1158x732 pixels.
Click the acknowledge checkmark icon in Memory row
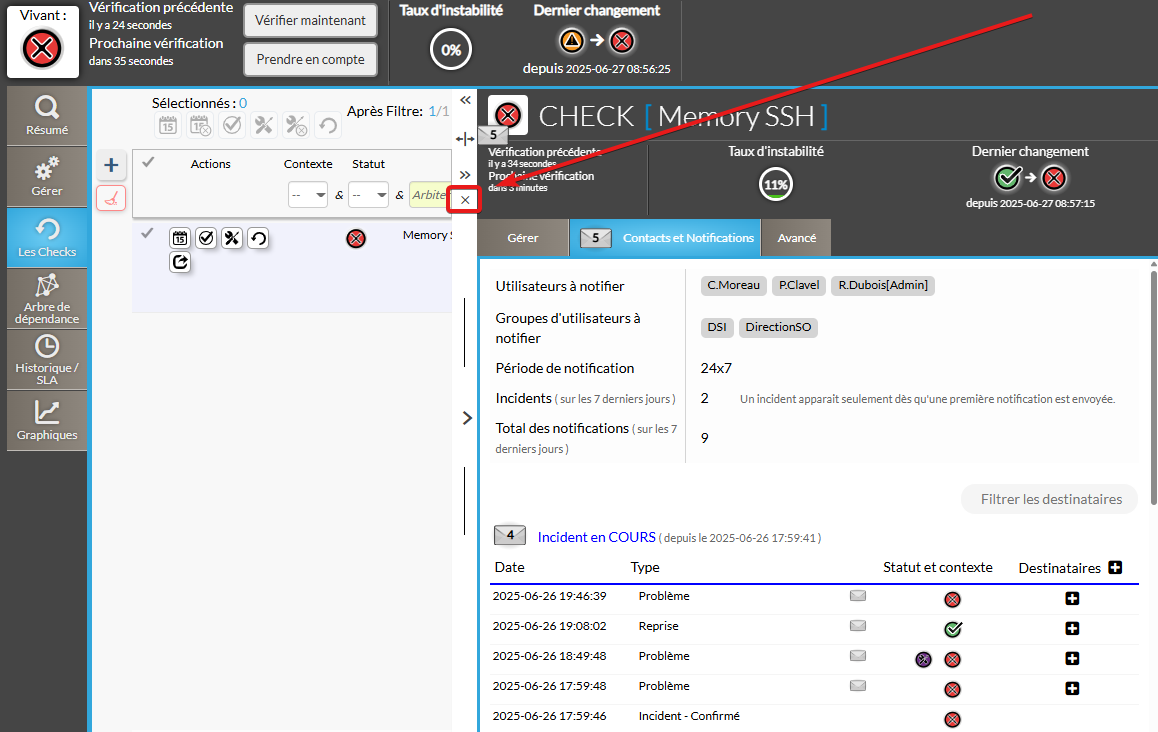[x=206, y=238]
